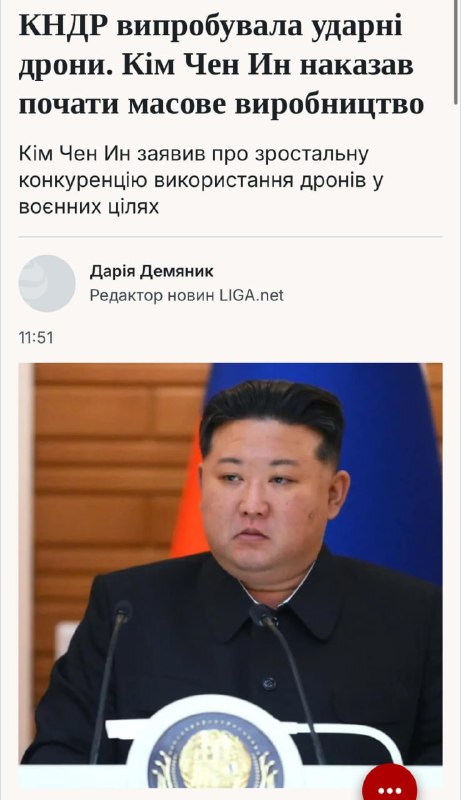Open the red three-dots floating menu button
Screen dimensions: 461x800
pyautogui.click(x=390, y=785)
